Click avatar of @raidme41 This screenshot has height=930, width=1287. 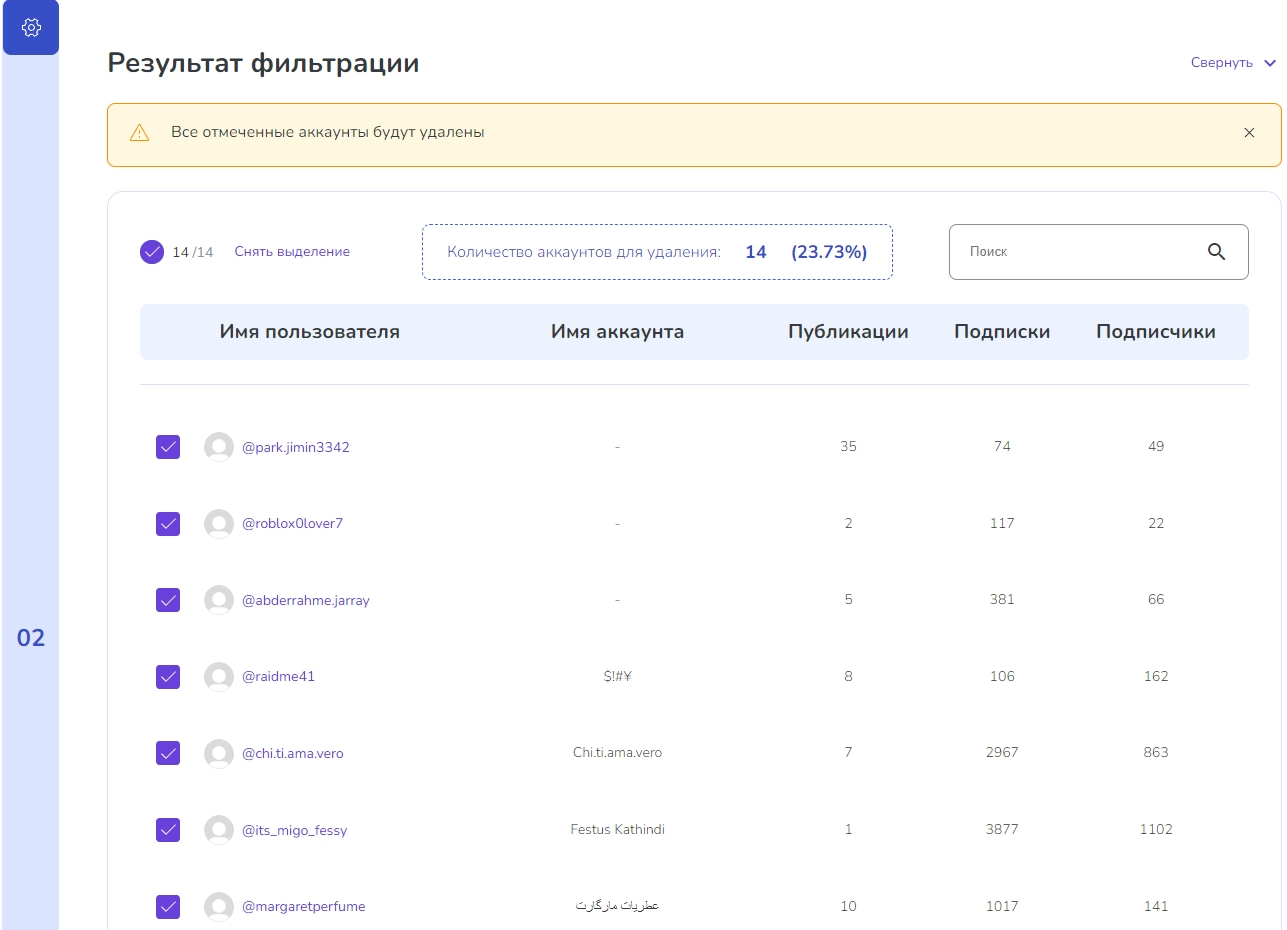tap(219, 677)
